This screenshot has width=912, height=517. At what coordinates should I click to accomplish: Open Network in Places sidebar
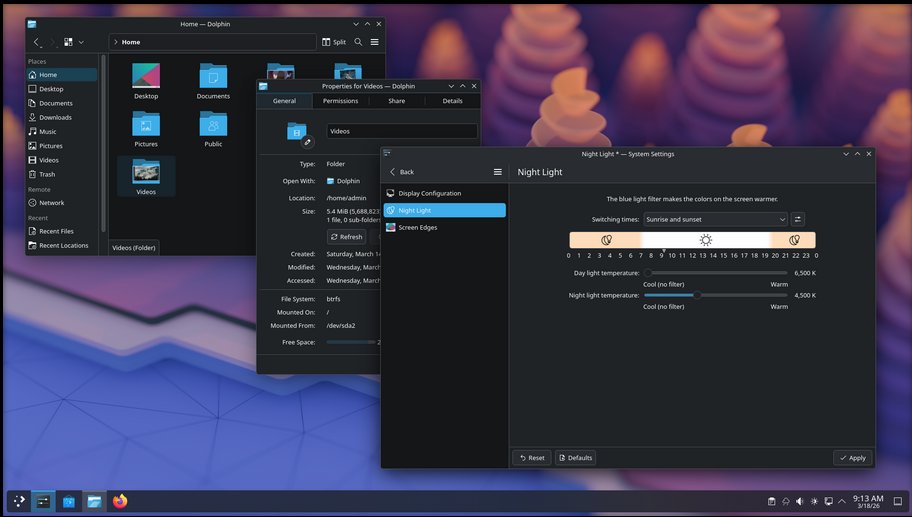[x=62, y=203]
